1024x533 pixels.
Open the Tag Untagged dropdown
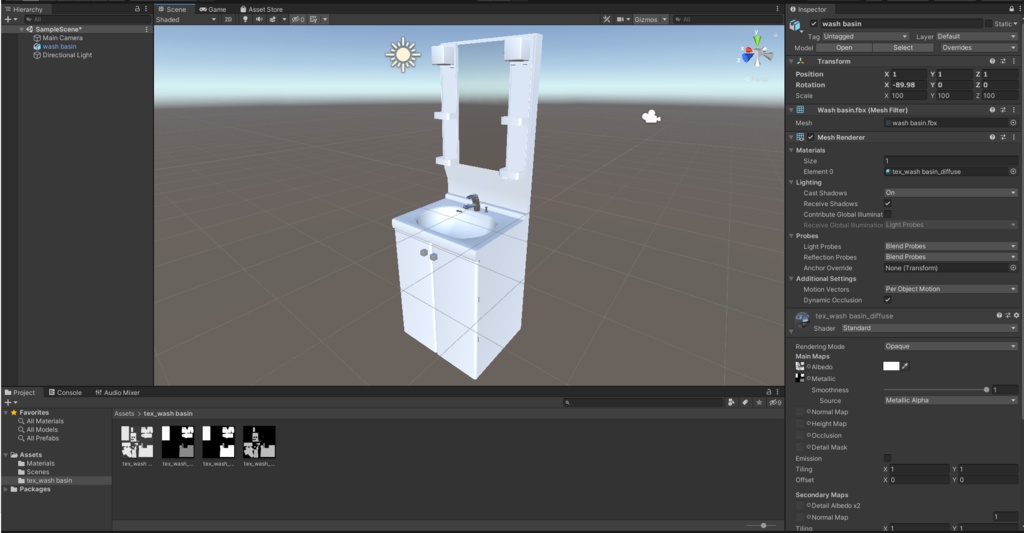(865, 37)
